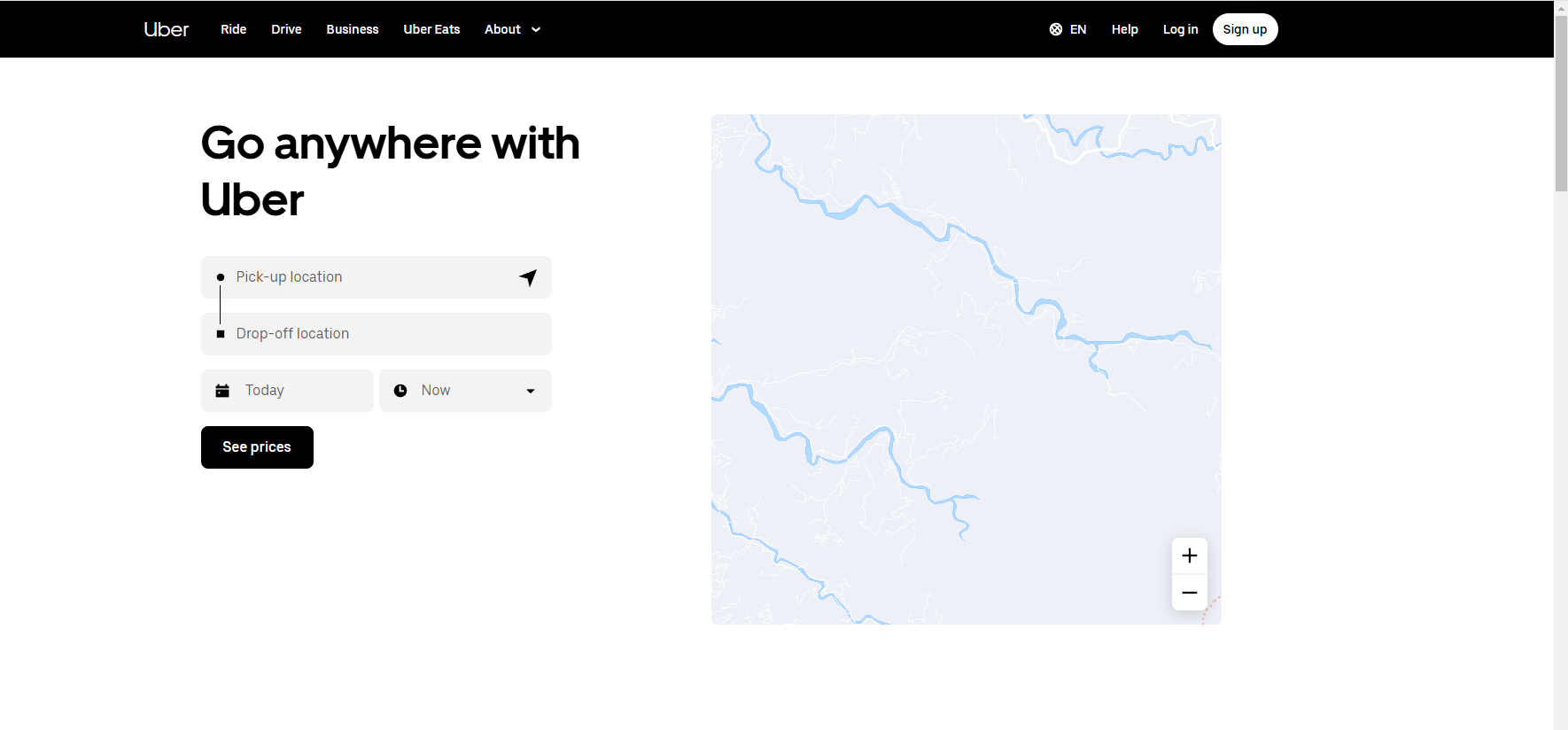The image size is (1568, 730).
Task: Go to Uber Eats in navigation
Action: point(431,29)
